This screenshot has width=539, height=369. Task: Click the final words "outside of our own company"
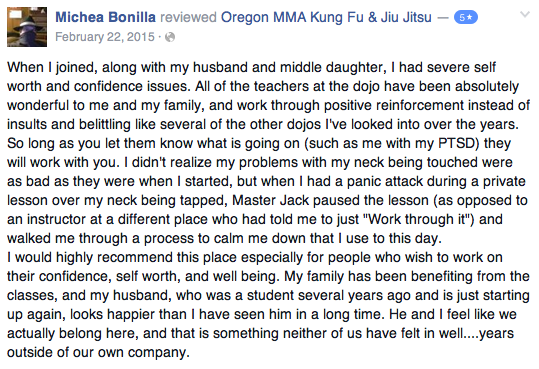point(98,352)
